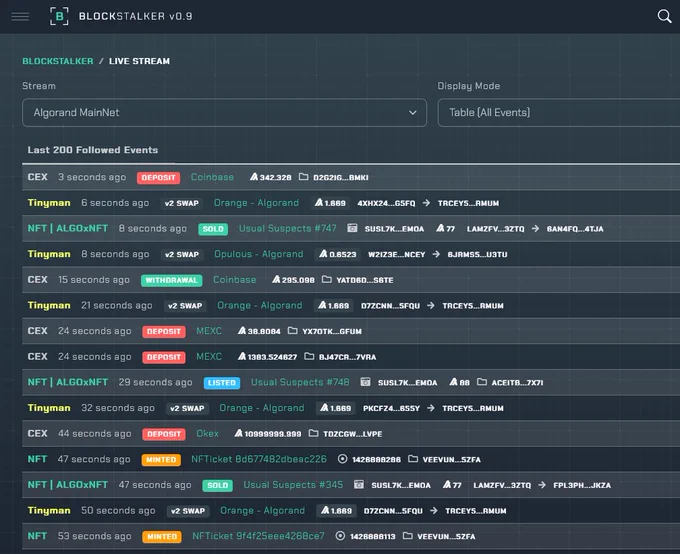The height and width of the screenshot is (554, 680).
Task: Click the BlockStalker bracket logo
Action: tap(59, 16)
